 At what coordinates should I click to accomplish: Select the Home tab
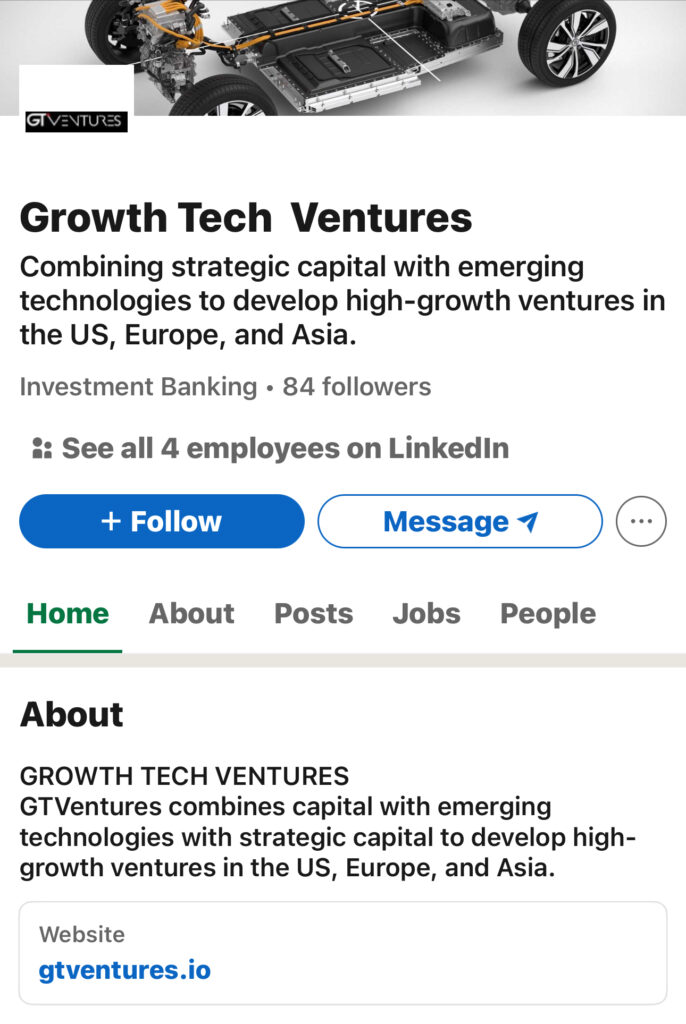pos(68,613)
